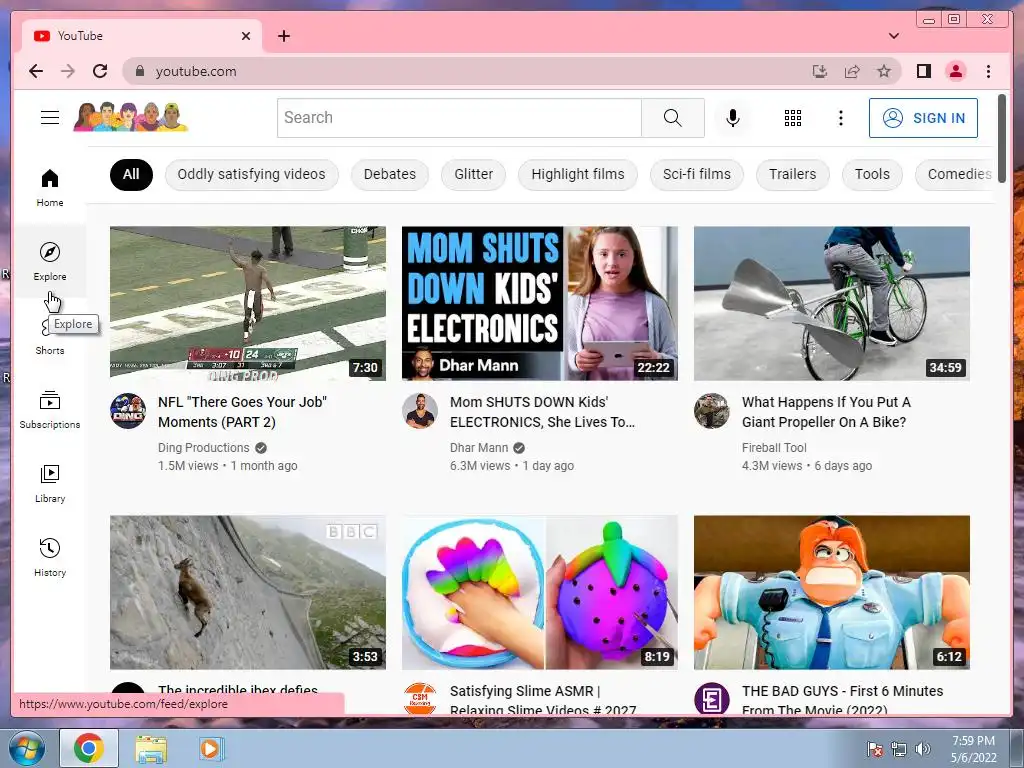The image size is (1024, 768).
Task: Reload the YouTube page
Action: pos(100,71)
